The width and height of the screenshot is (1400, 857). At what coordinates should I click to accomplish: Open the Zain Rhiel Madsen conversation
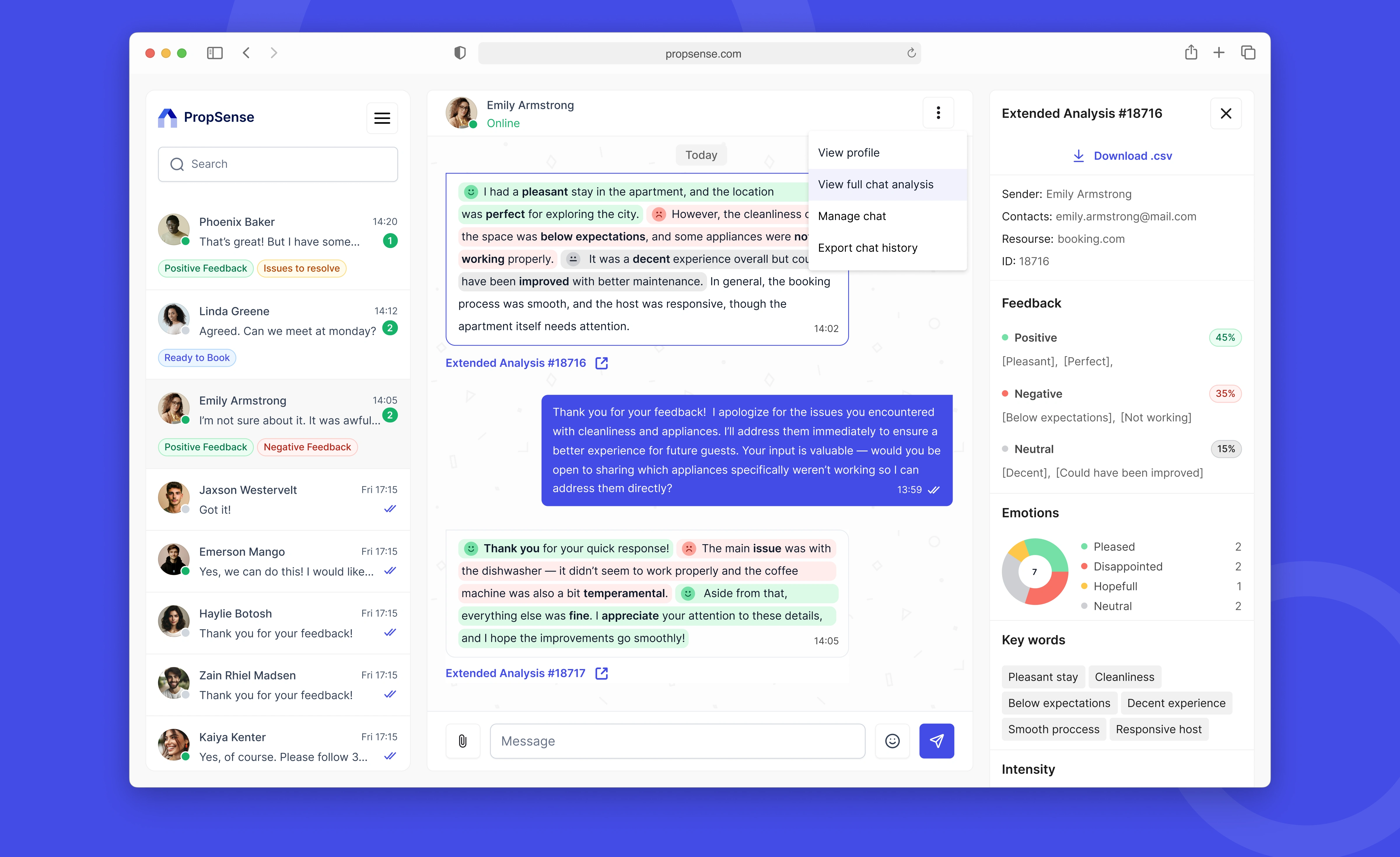[278, 685]
